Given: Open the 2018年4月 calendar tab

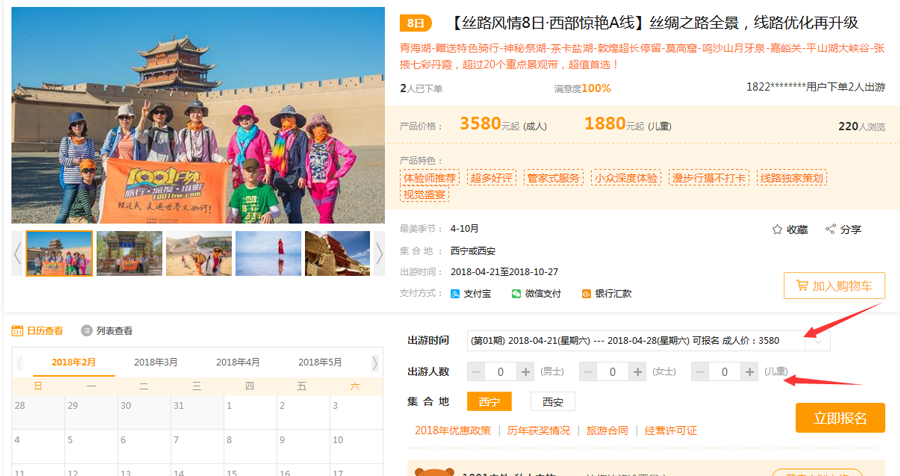Looking at the screenshot, I should tap(238, 362).
